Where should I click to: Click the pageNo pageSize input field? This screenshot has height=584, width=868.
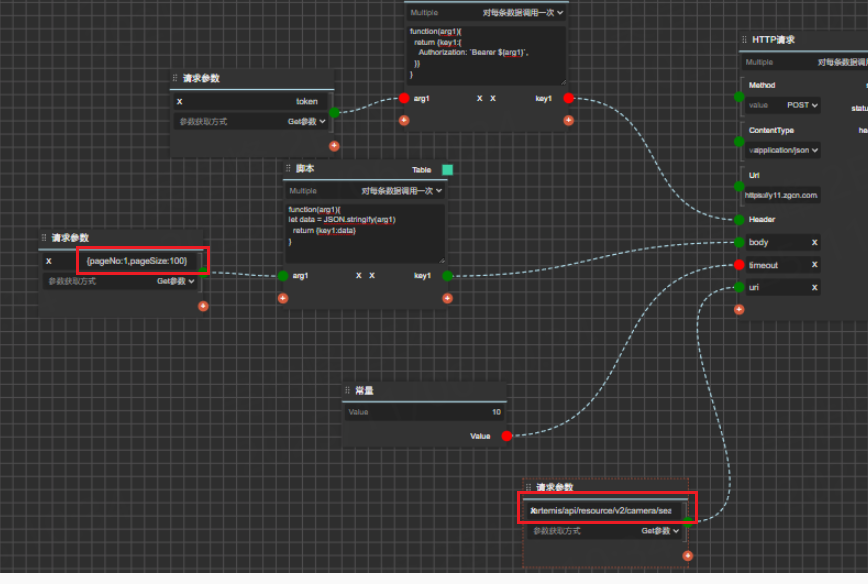point(142,261)
